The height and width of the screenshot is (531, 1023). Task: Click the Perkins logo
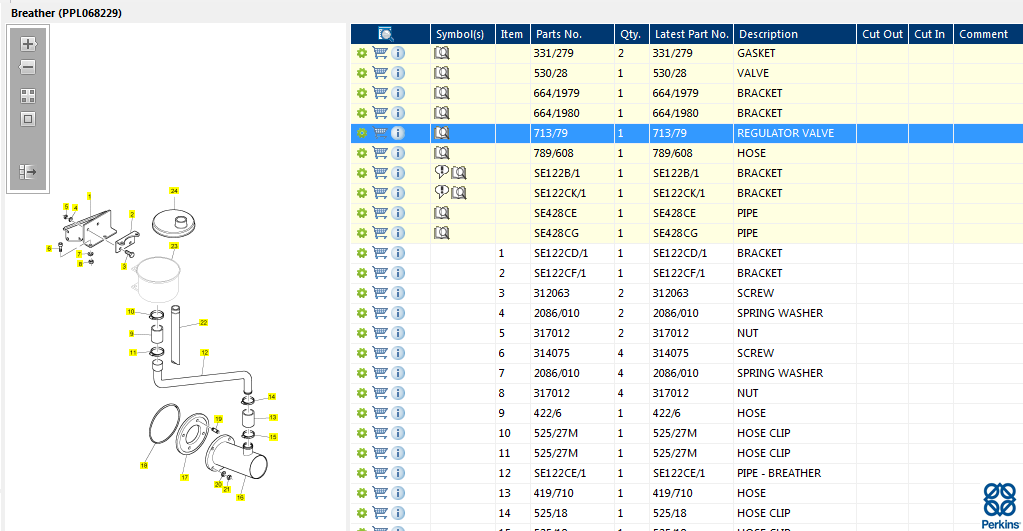tap(1000, 506)
